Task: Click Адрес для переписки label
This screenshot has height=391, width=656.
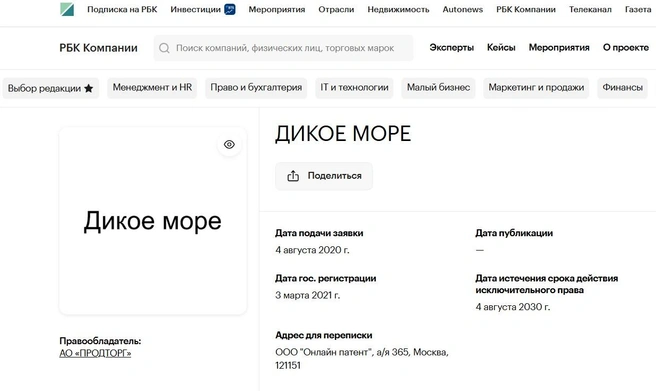Action: coord(324,335)
